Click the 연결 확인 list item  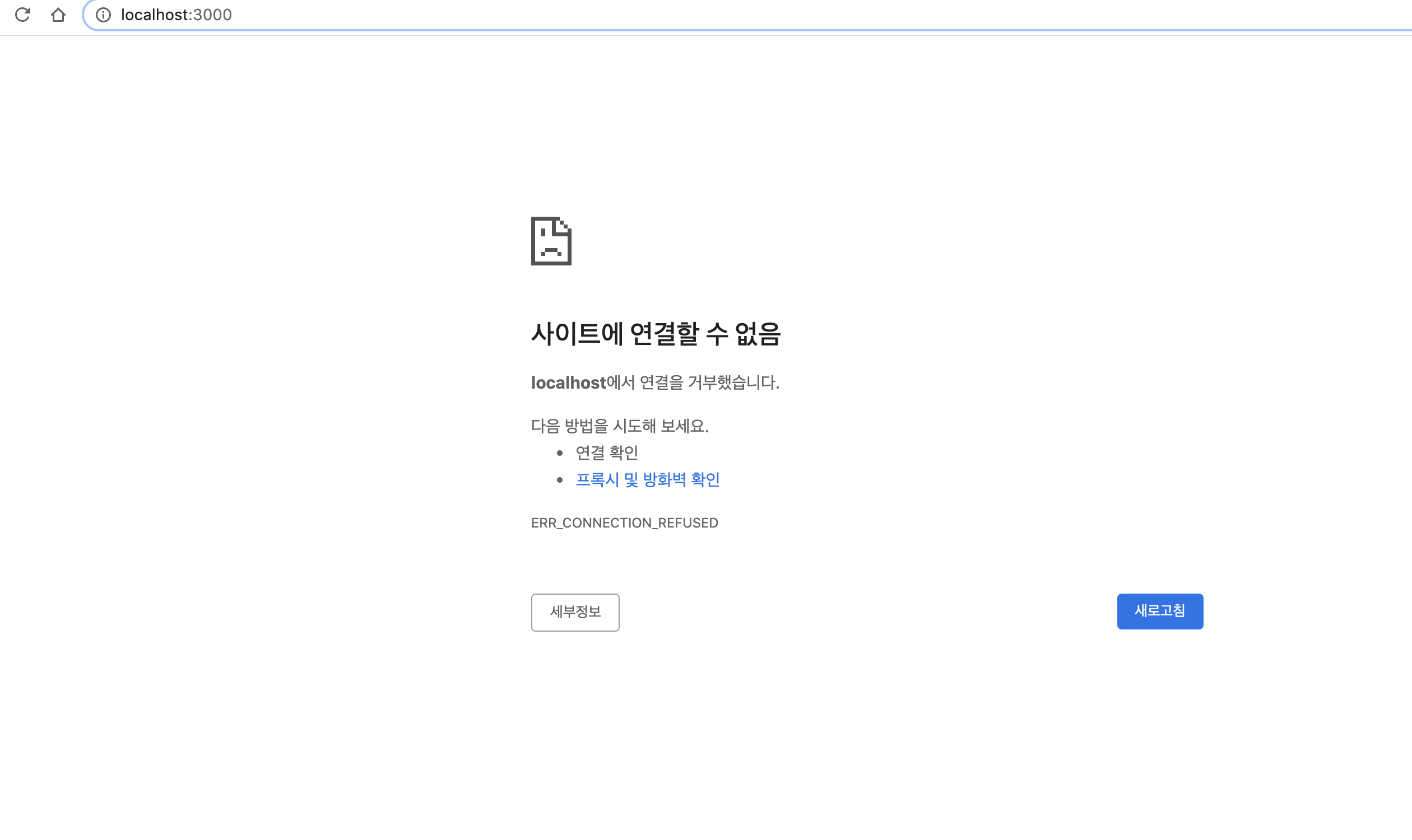pos(607,452)
